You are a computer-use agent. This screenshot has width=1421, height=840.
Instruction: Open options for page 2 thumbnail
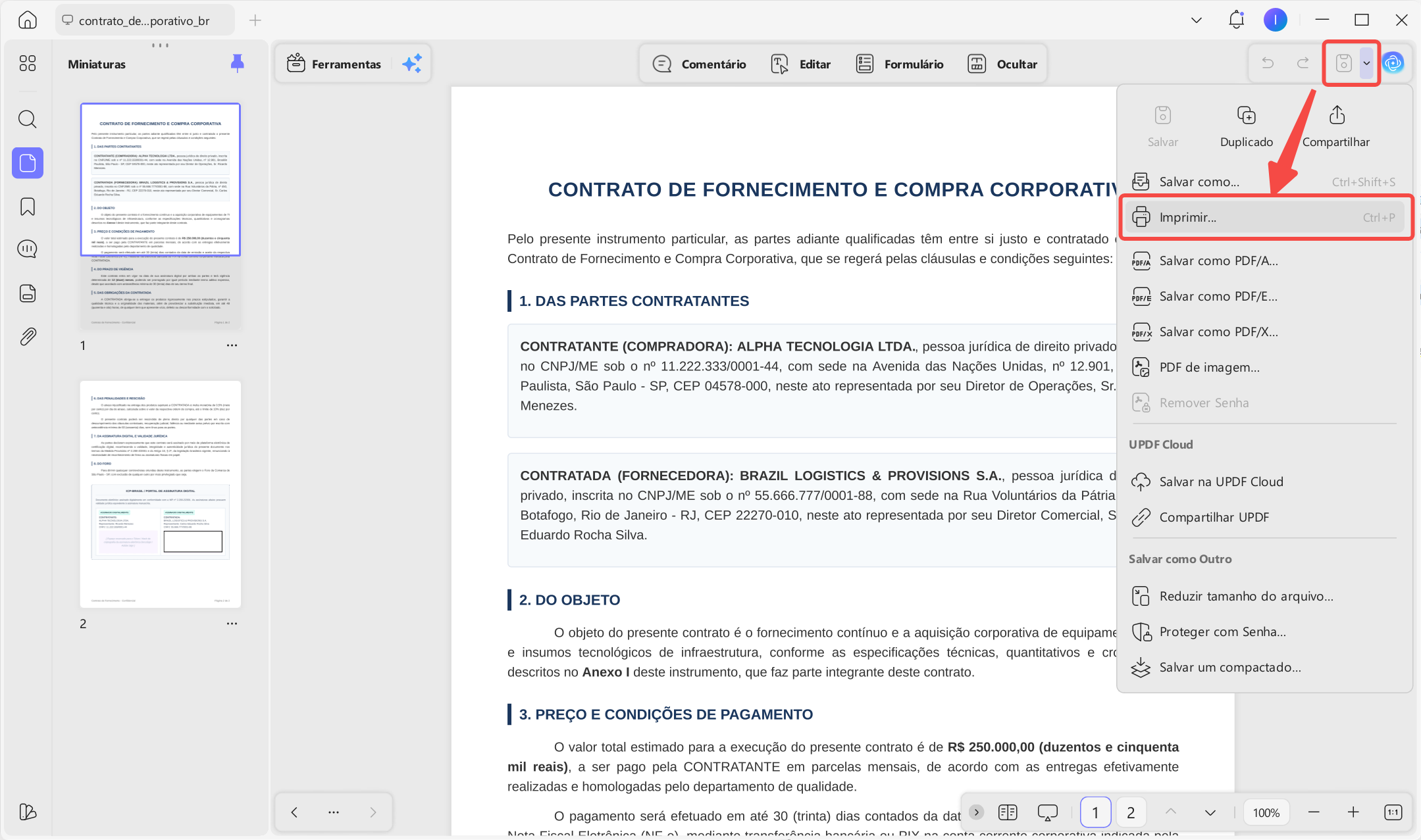[232, 624]
